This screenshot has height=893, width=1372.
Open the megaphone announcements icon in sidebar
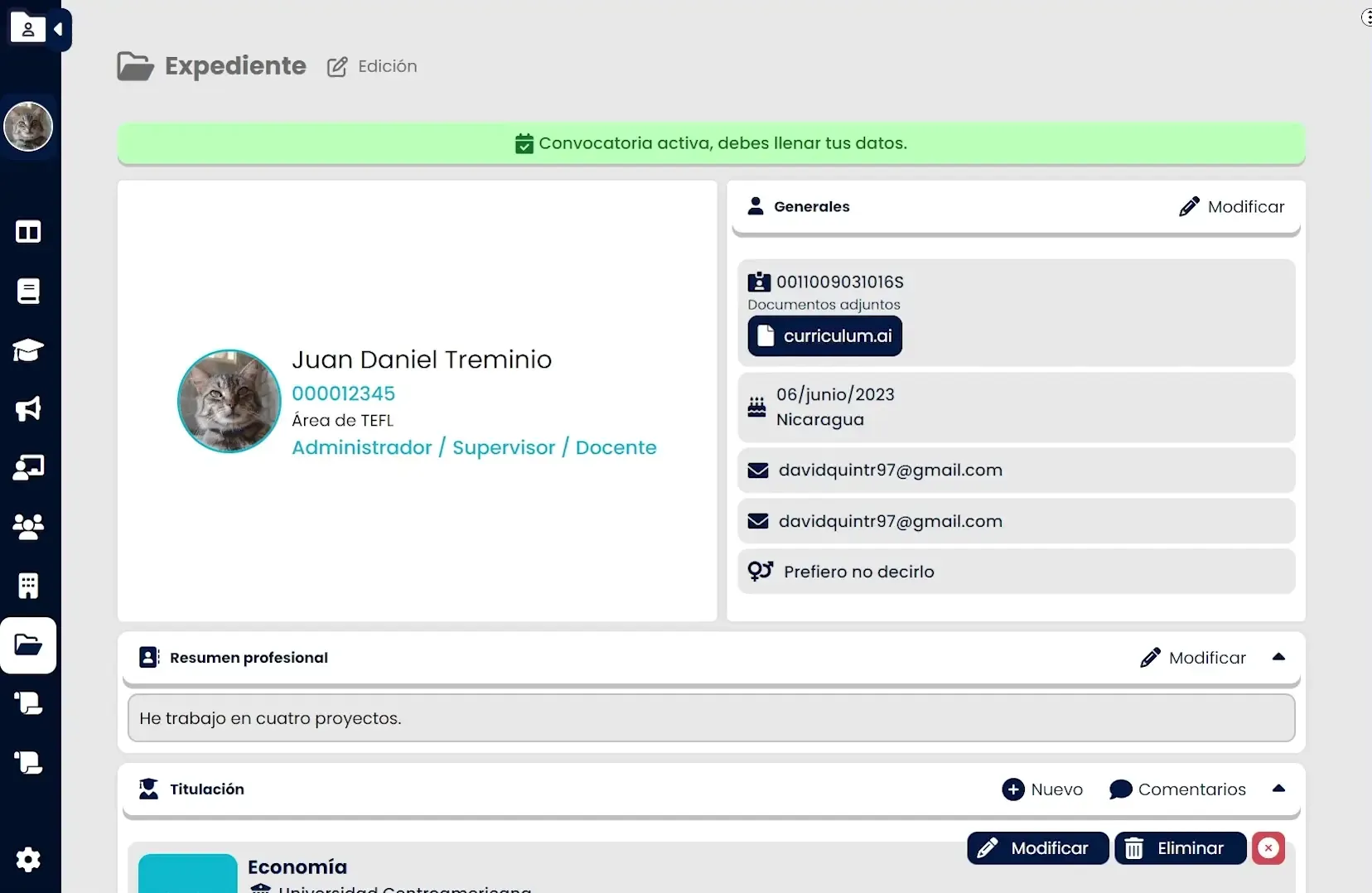click(28, 408)
